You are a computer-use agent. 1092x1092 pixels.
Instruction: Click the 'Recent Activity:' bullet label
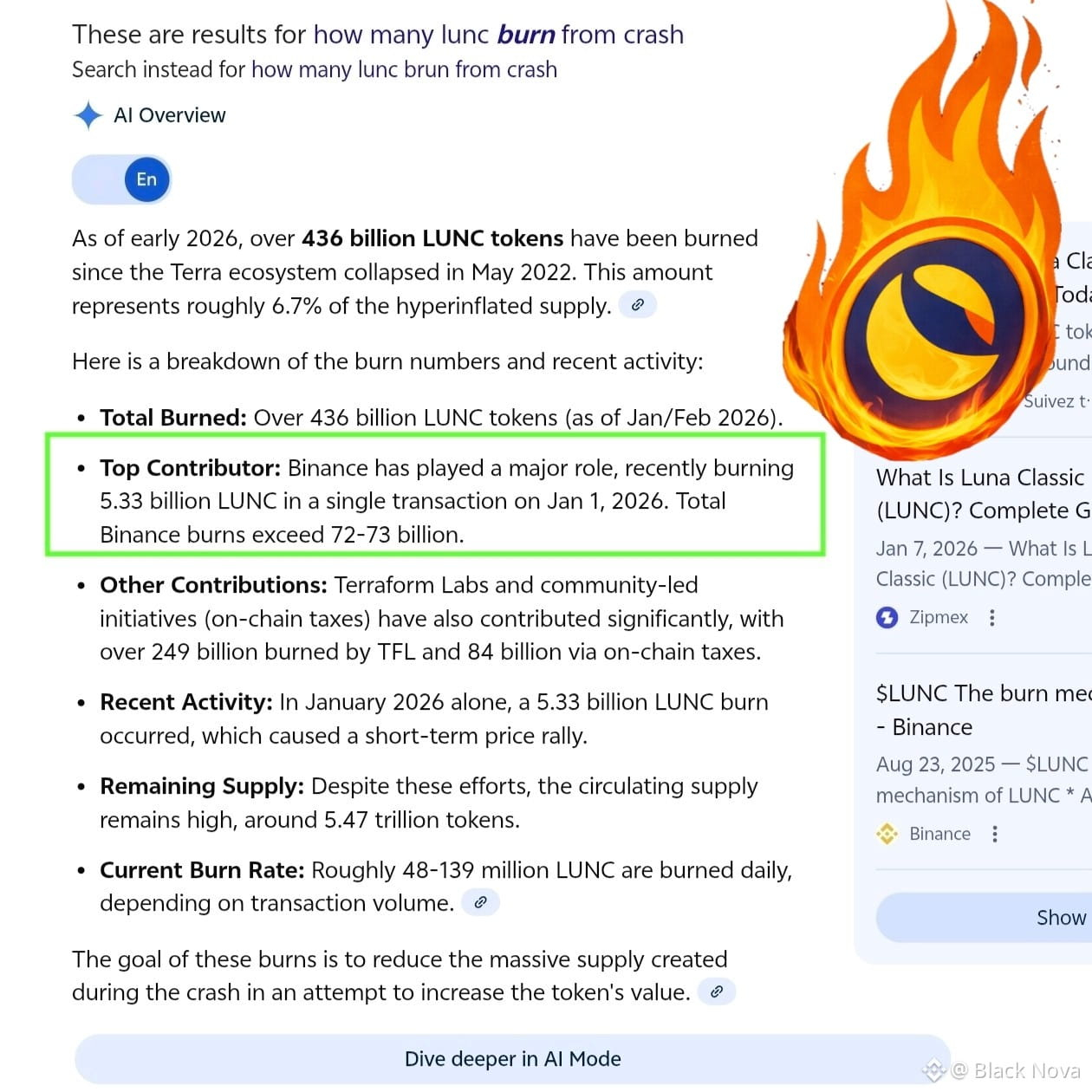pos(186,702)
